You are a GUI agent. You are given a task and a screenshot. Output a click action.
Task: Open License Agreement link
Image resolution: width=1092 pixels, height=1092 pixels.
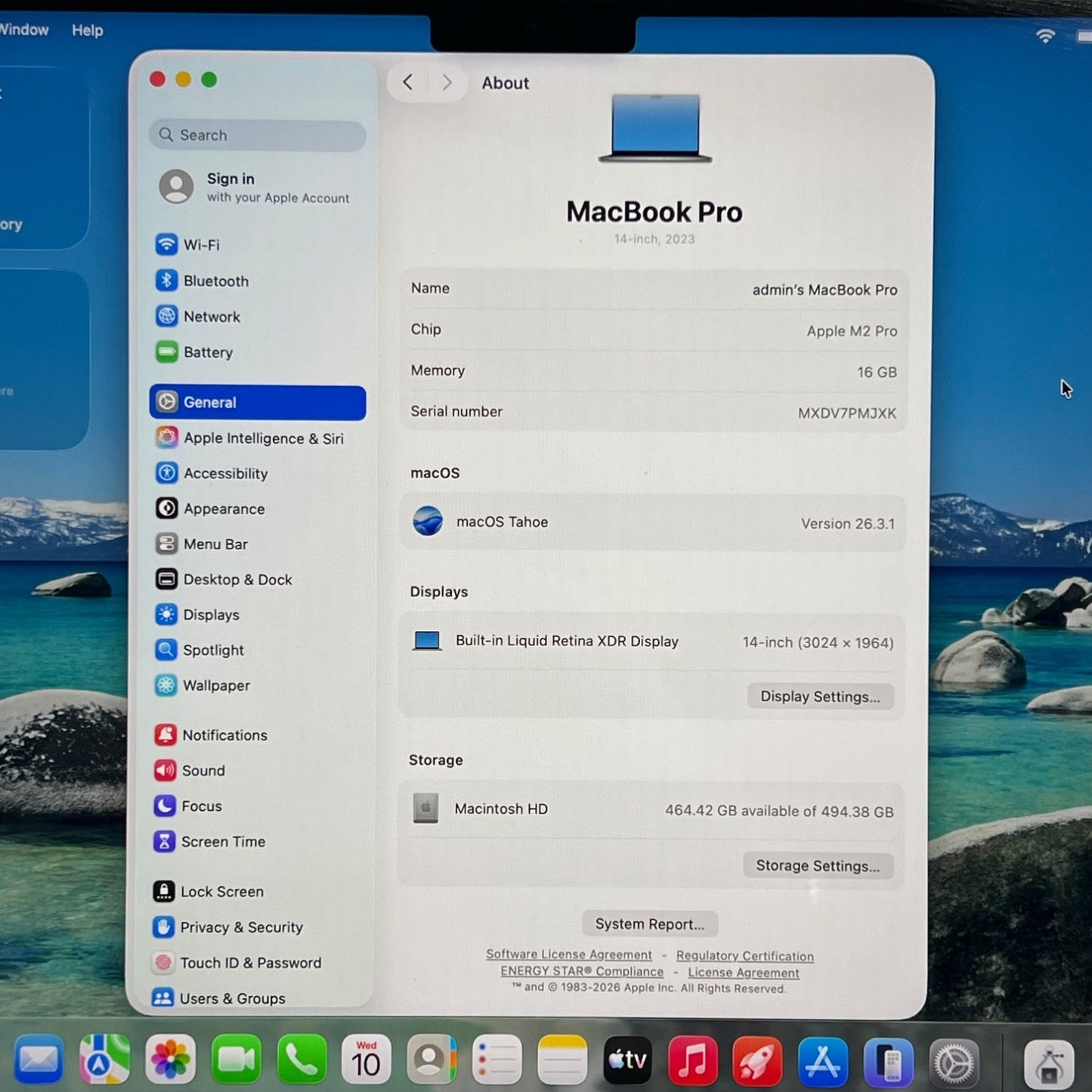click(744, 973)
